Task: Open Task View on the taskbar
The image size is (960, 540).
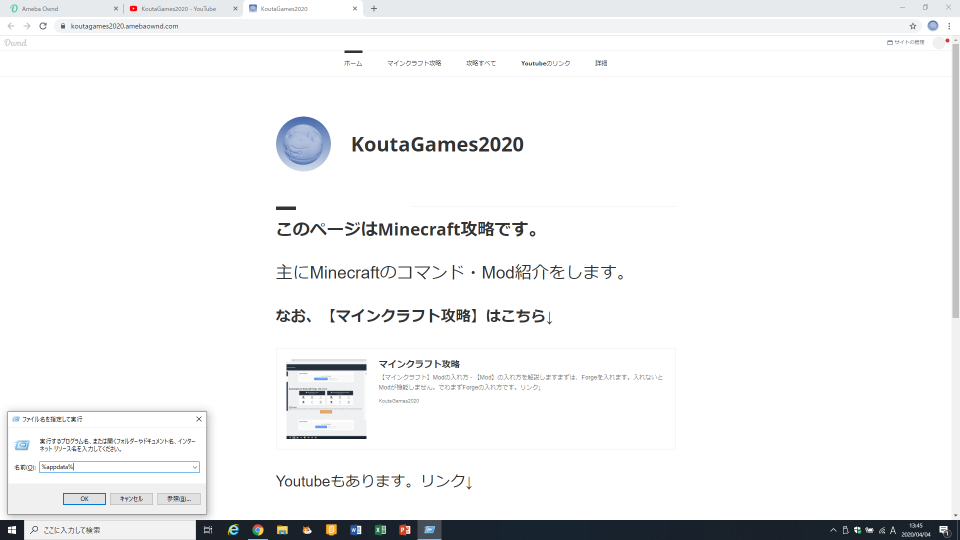Action: coord(208,530)
